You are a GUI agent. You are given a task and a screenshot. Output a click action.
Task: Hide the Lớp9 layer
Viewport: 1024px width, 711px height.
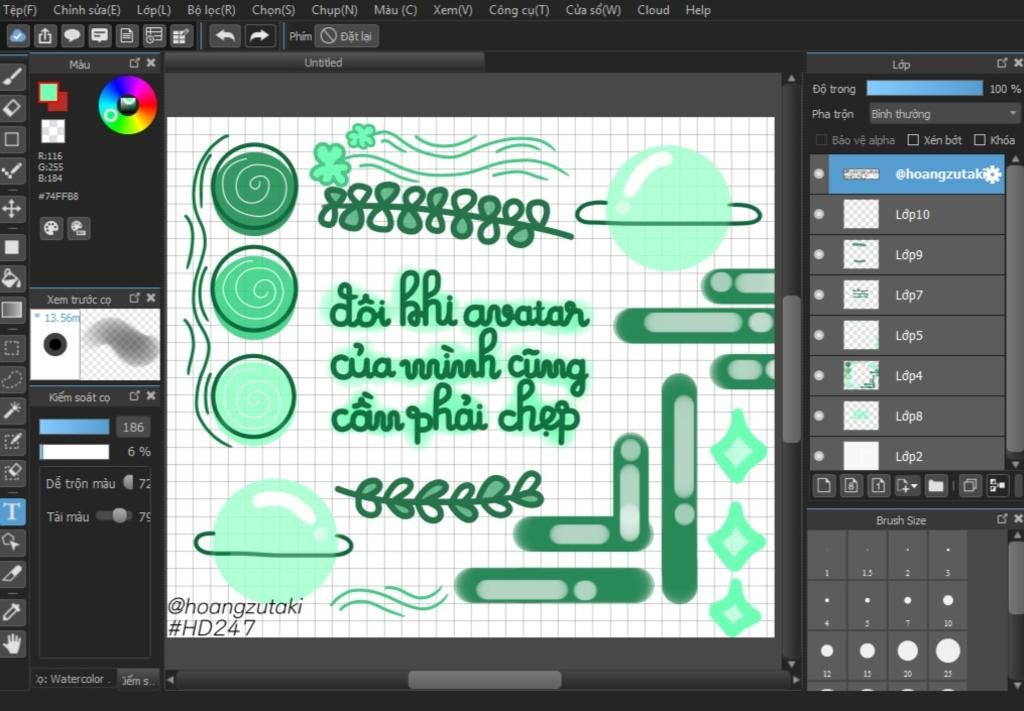coord(819,255)
